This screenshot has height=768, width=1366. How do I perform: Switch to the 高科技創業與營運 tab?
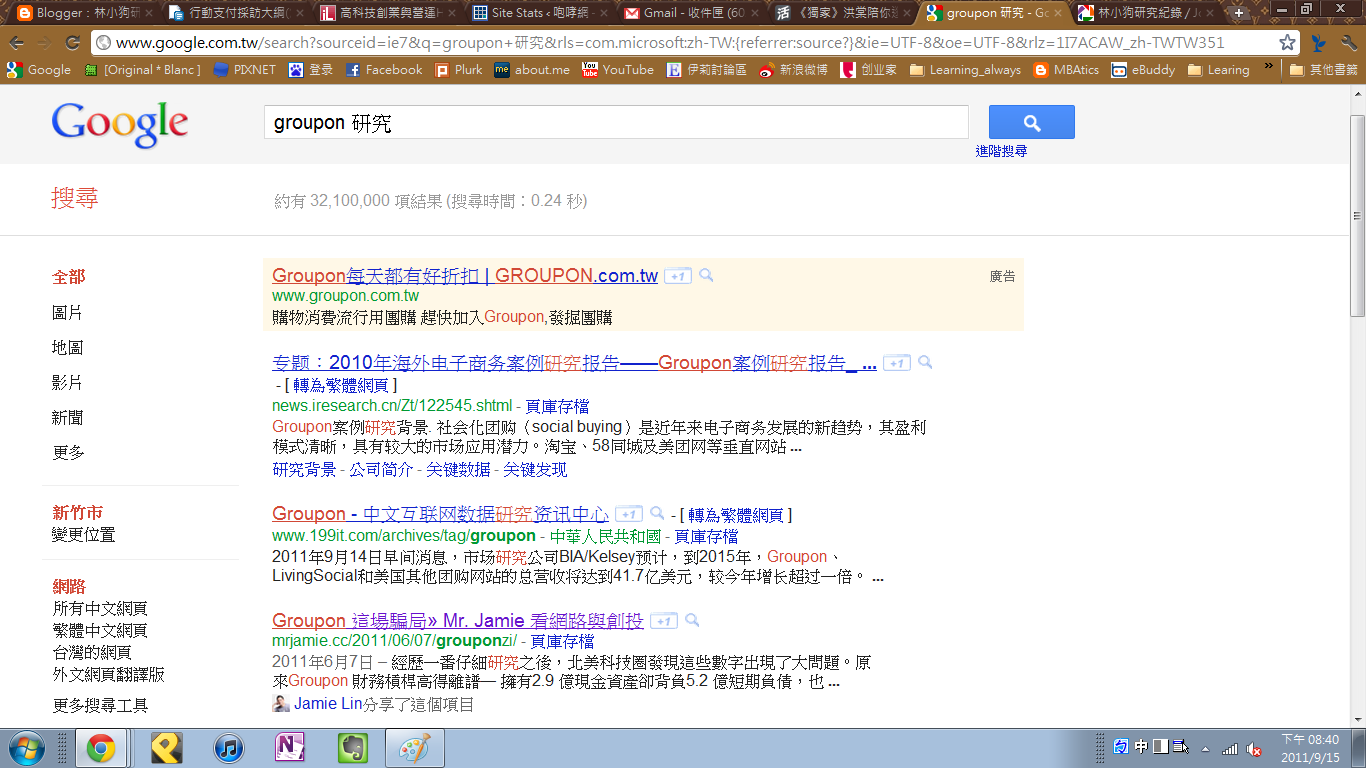click(x=386, y=13)
